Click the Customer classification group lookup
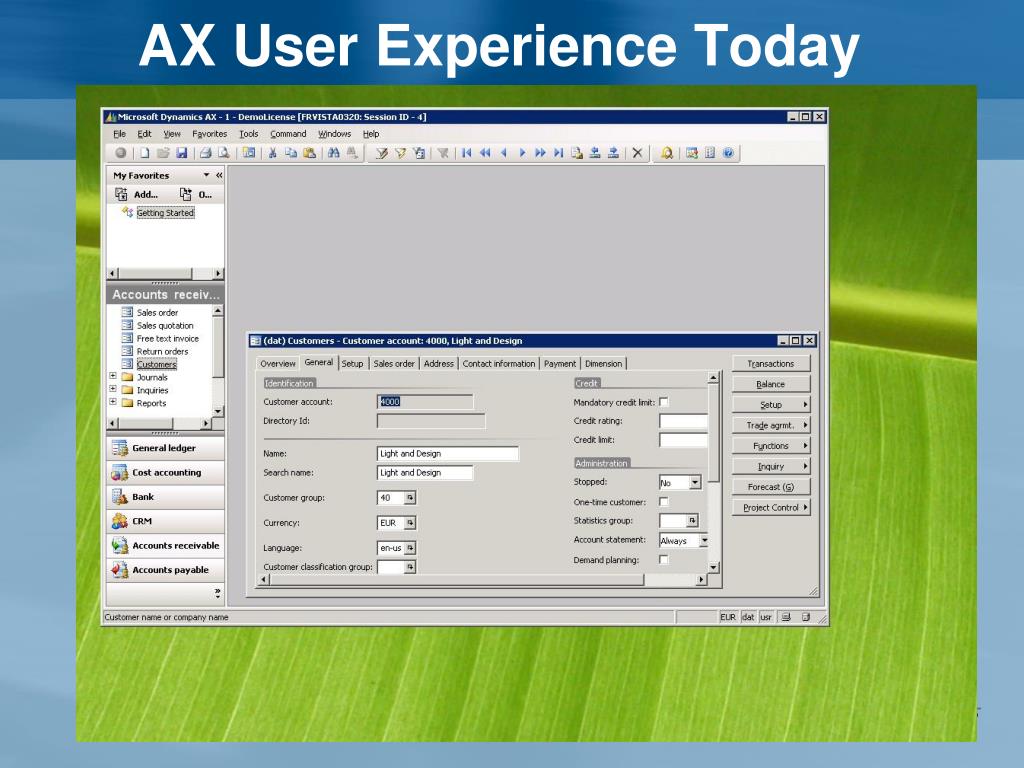Screen dimensions: 1024x768 tap(409, 567)
